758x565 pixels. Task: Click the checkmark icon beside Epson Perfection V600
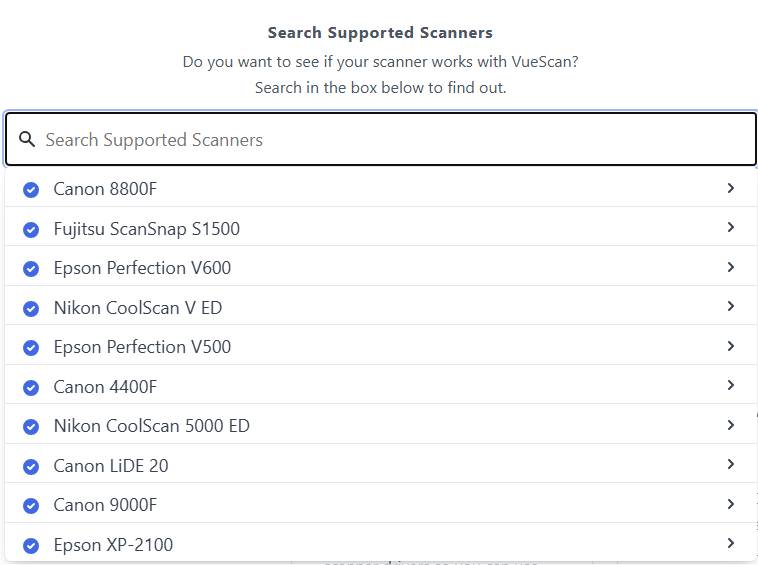tap(31, 269)
